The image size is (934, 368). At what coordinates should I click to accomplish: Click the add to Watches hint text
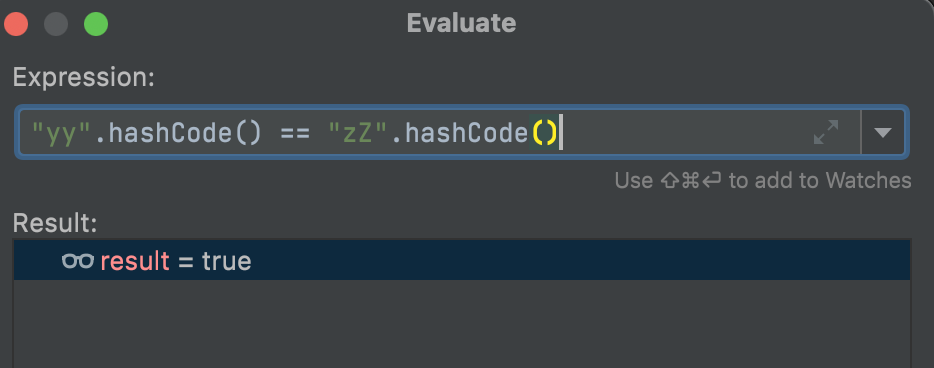pos(763,180)
